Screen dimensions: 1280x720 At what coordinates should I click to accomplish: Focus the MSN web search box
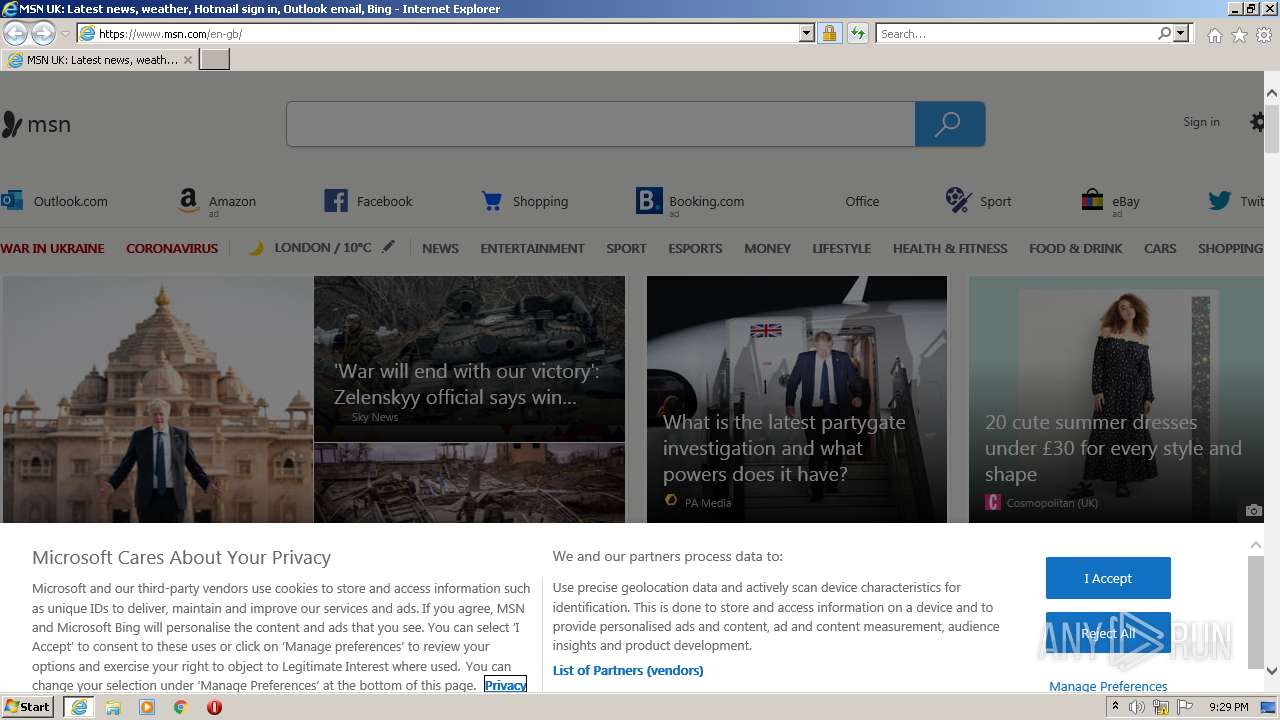[x=600, y=124]
